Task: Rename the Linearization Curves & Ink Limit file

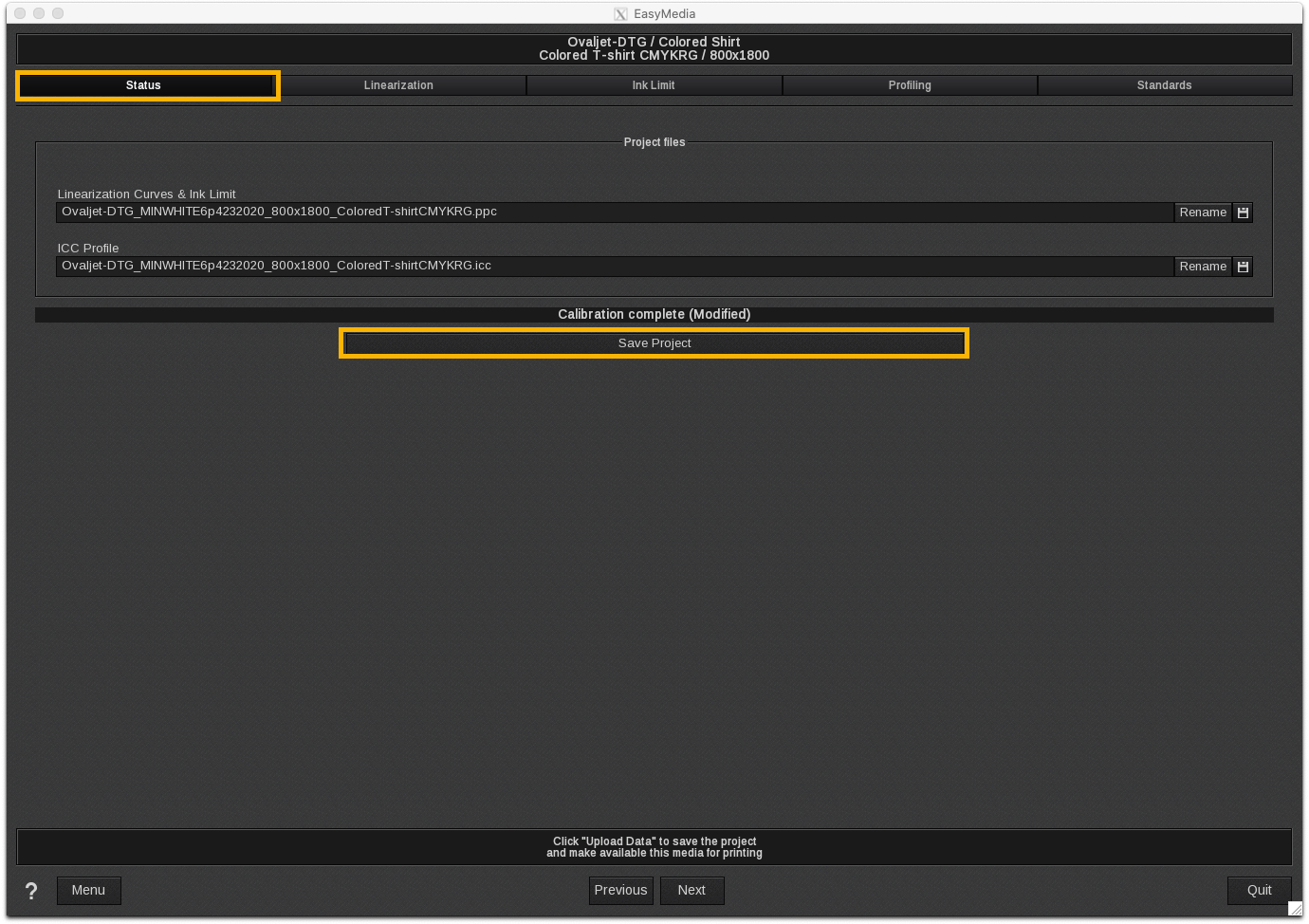Action: tap(1203, 213)
